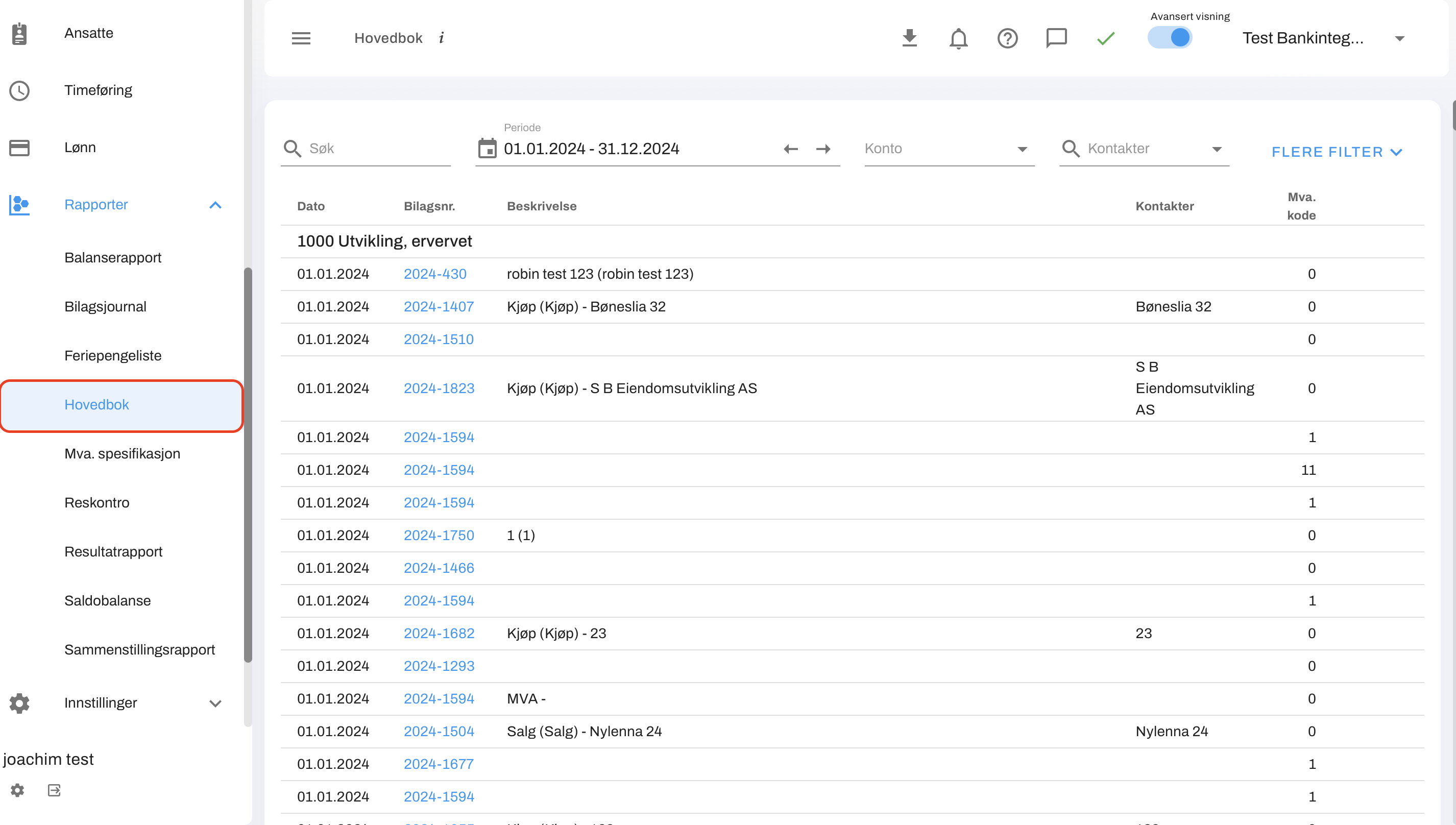This screenshot has width=1456, height=825.
Task: Go to previous period arrow
Action: pos(790,149)
